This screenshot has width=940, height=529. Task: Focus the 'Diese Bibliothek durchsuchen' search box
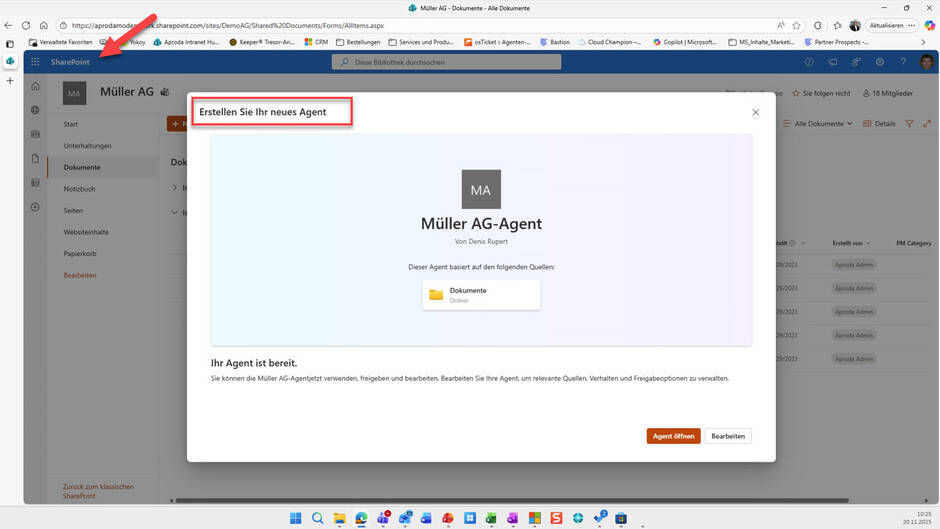tap(447, 62)
